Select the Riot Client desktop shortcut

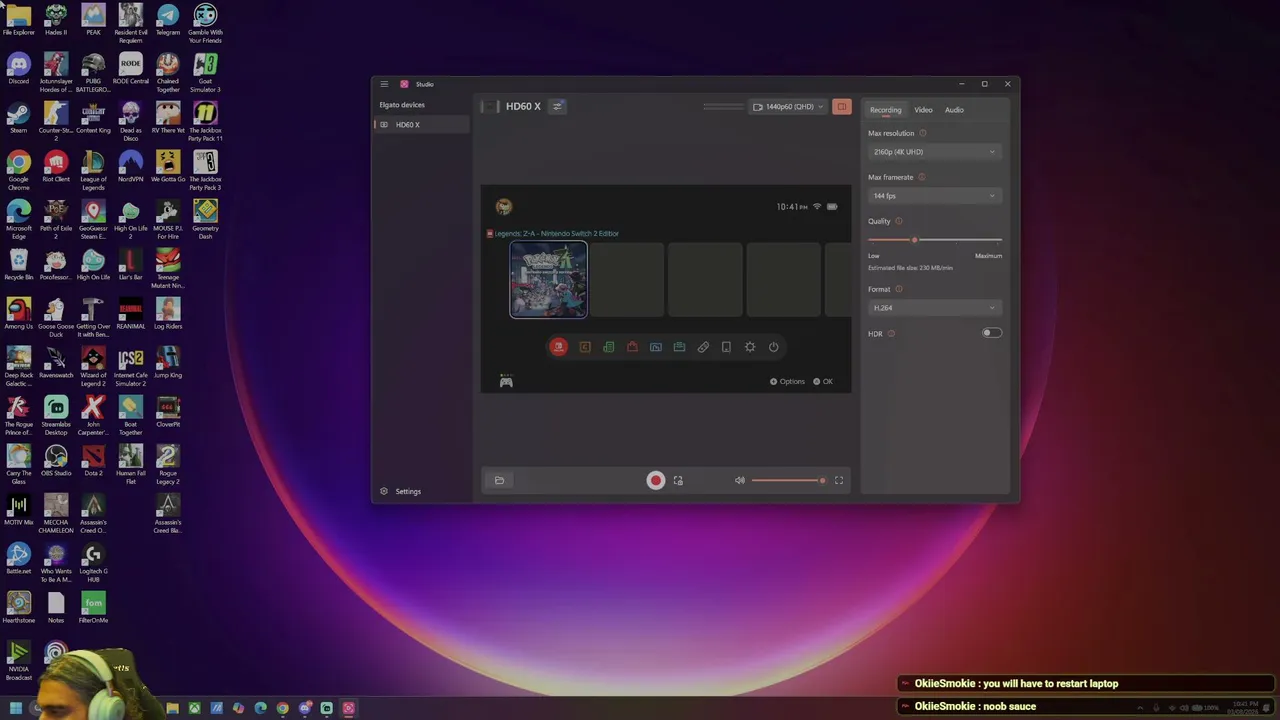56,167
